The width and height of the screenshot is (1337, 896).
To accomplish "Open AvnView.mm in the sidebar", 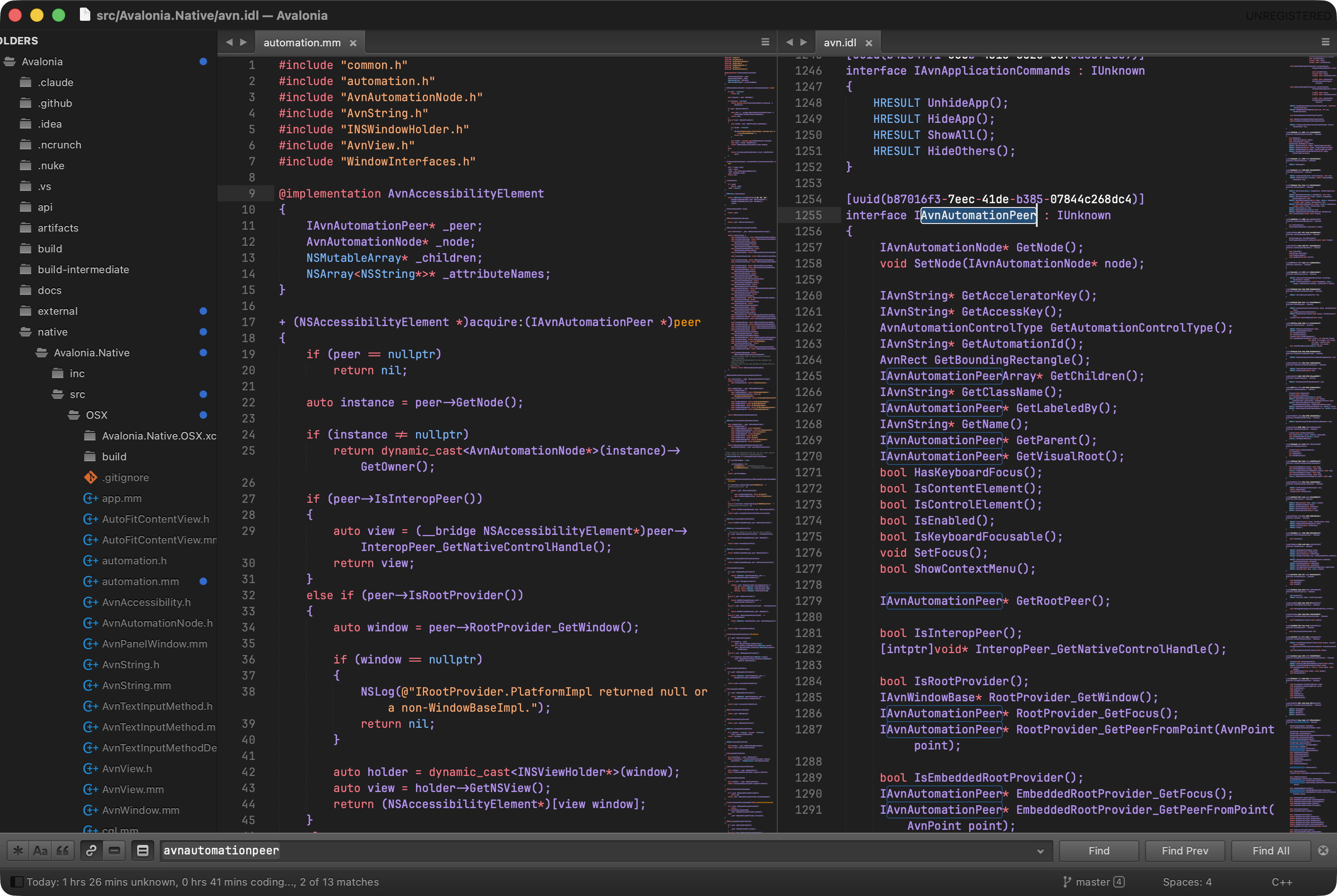I will [133, 789].
